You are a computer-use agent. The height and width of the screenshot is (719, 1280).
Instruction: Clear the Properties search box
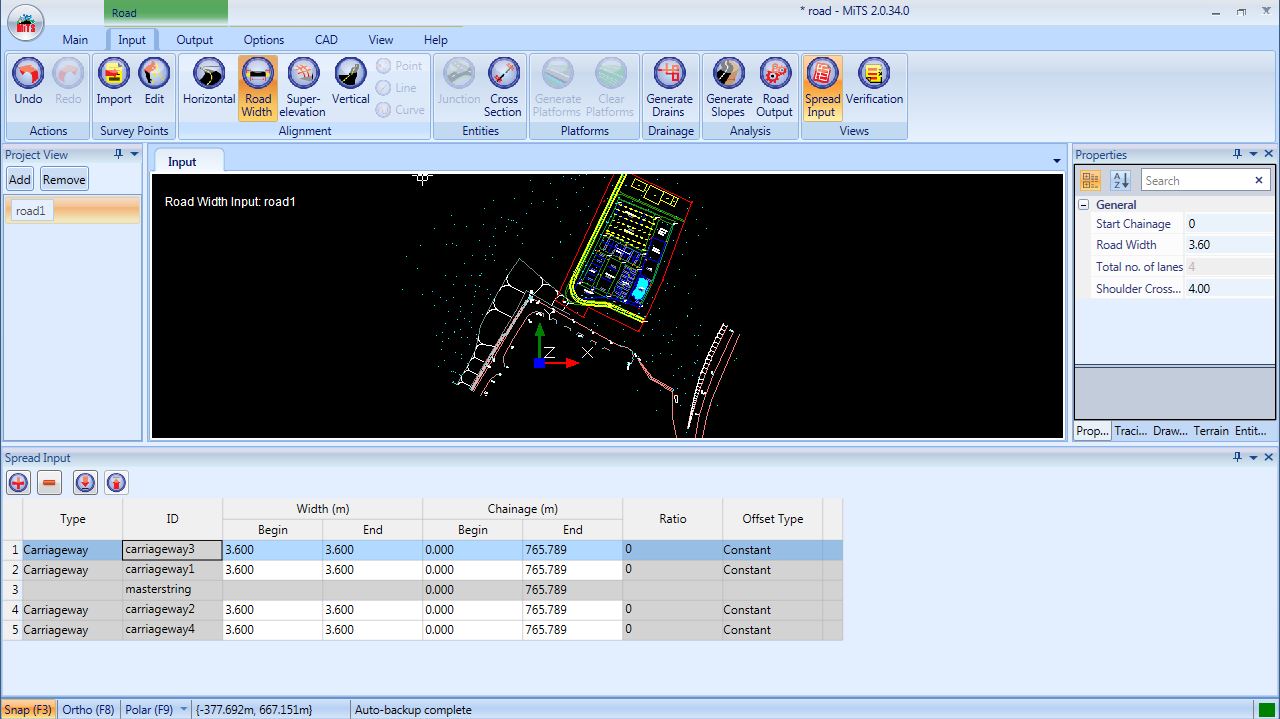pos(1259,180)
